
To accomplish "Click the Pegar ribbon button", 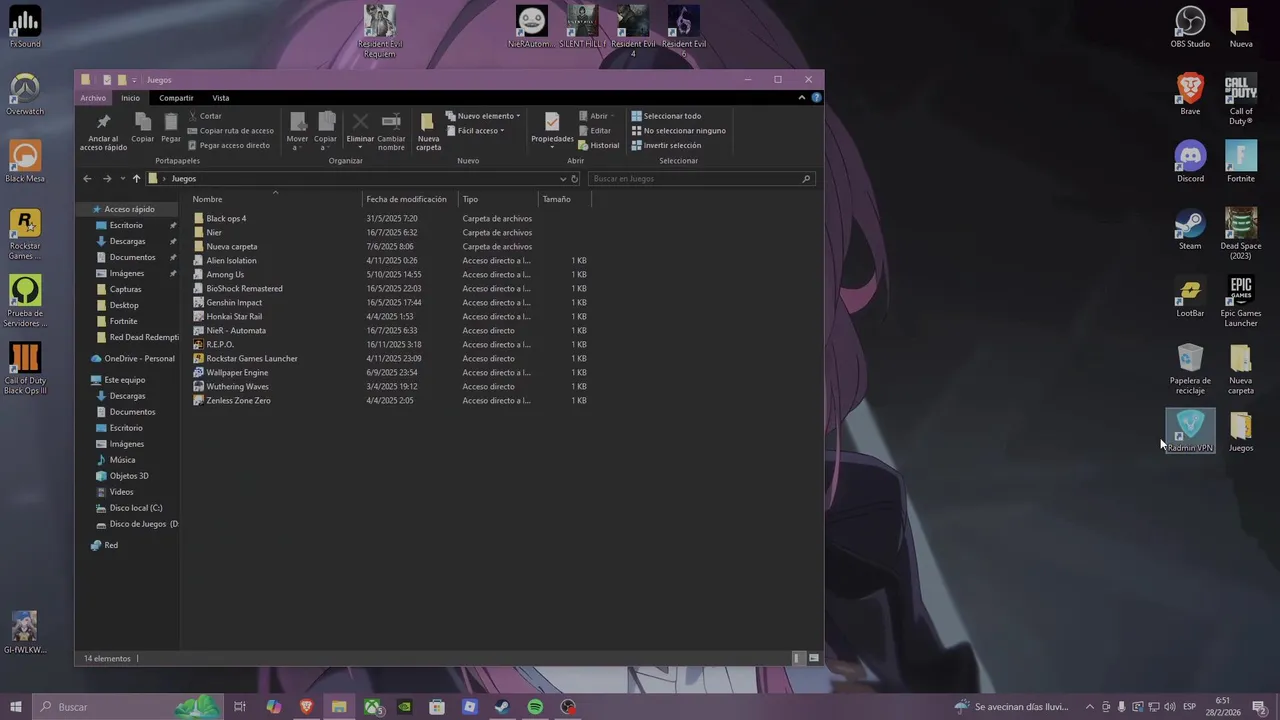I will pyautogui.click(x=171, y=128).
